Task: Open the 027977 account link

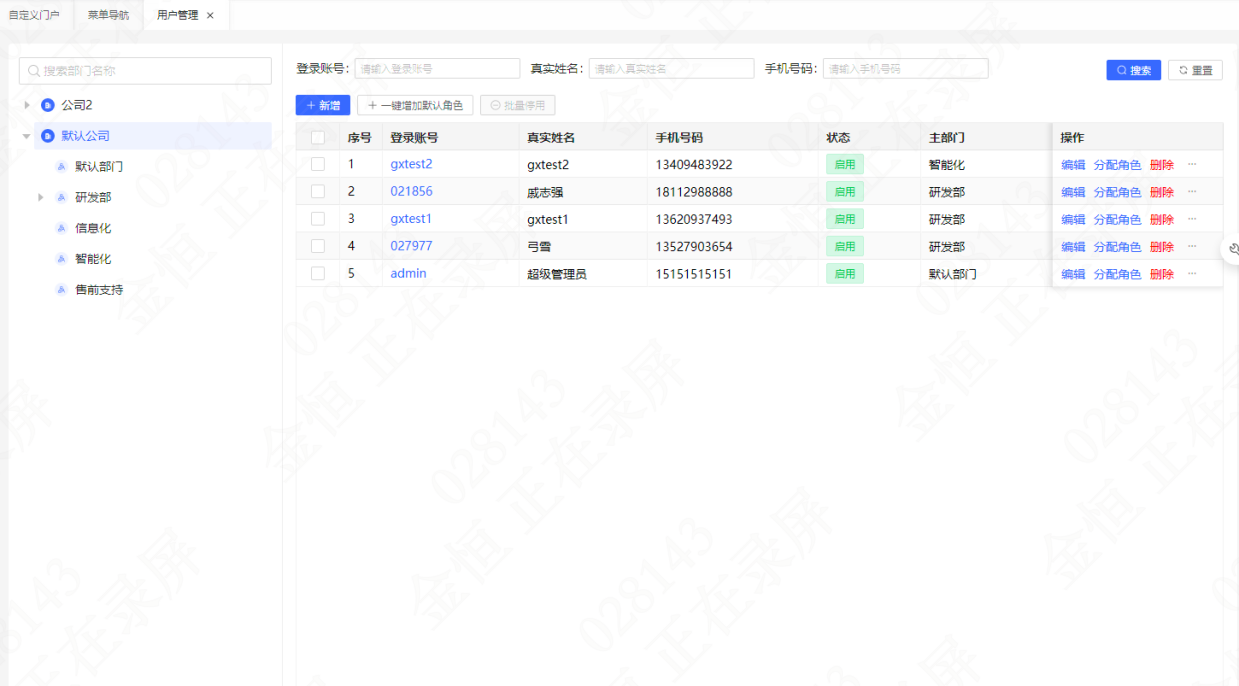Action: tap(411, 246)
